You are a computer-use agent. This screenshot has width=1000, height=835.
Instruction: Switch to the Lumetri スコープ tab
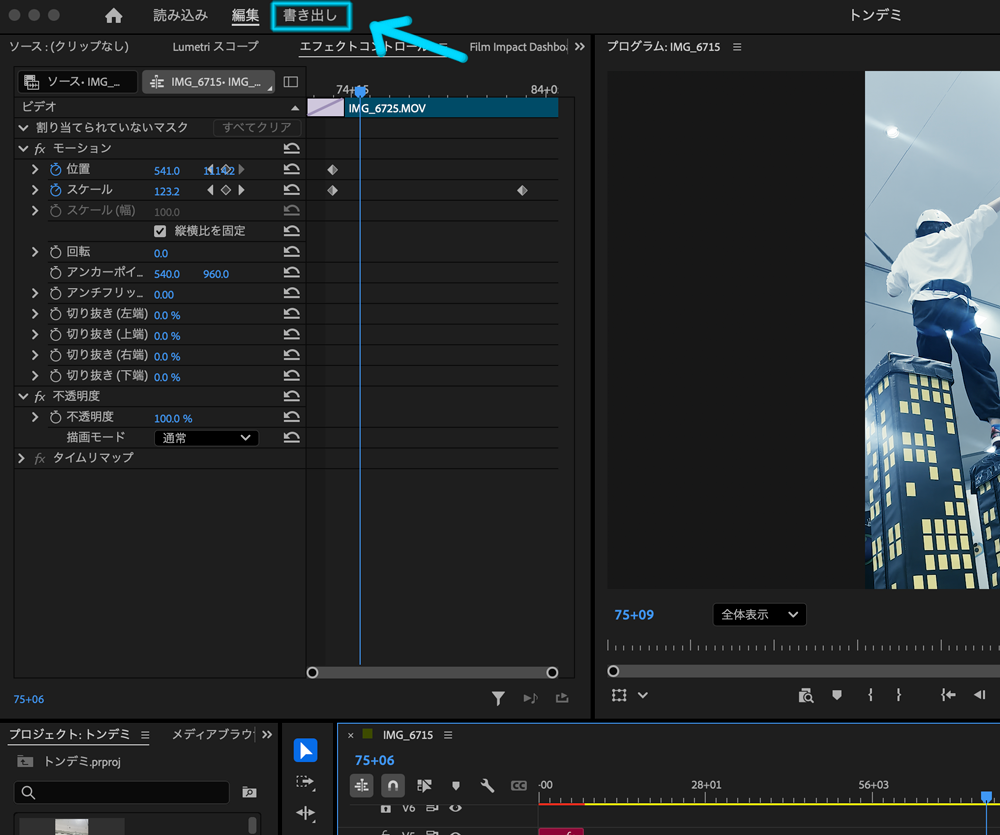point(213,46)
